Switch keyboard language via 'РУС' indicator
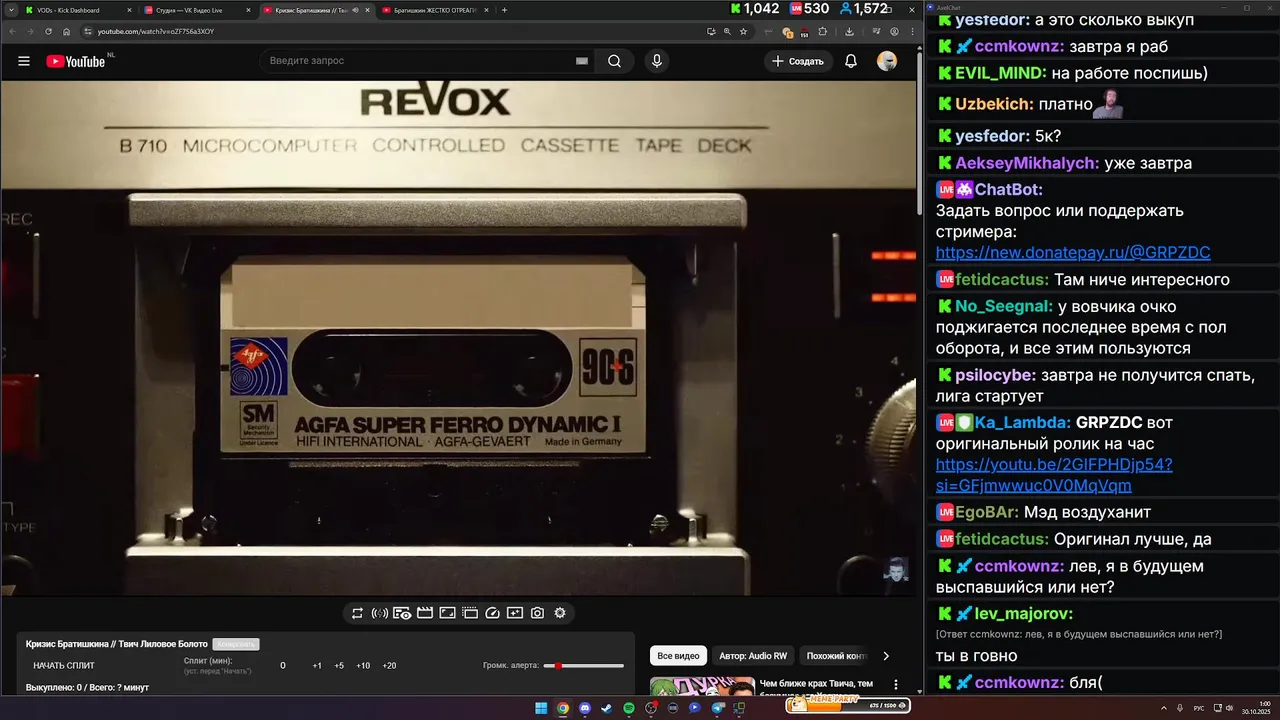 pos(1199,708)
